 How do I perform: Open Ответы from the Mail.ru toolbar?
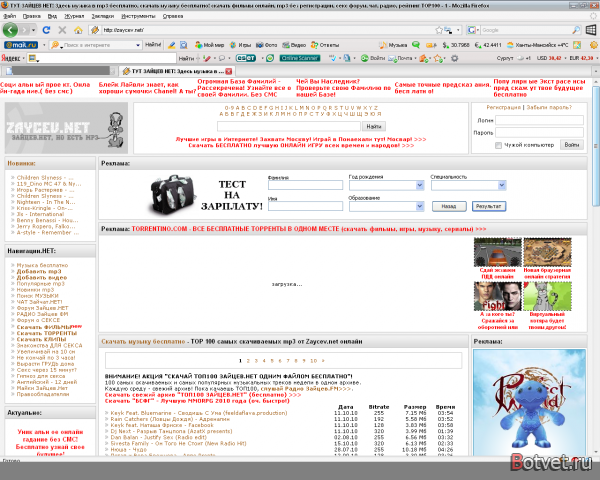point(325,45)
